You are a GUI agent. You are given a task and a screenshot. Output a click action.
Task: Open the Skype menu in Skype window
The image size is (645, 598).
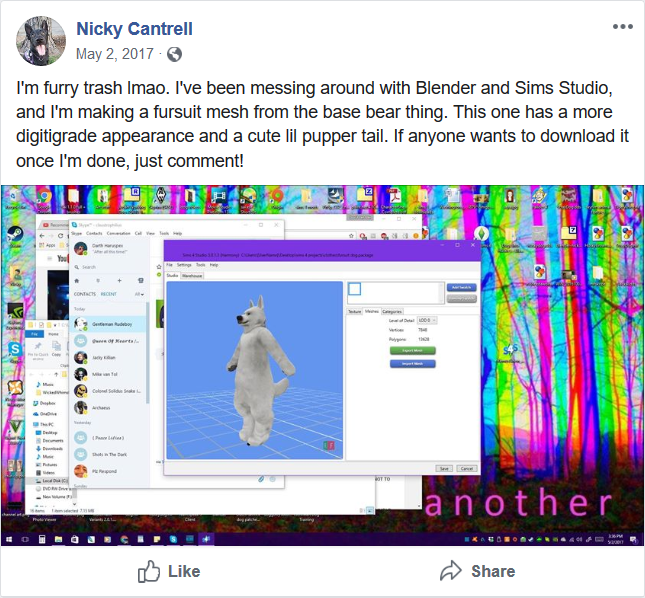click(x=76, y=233)
